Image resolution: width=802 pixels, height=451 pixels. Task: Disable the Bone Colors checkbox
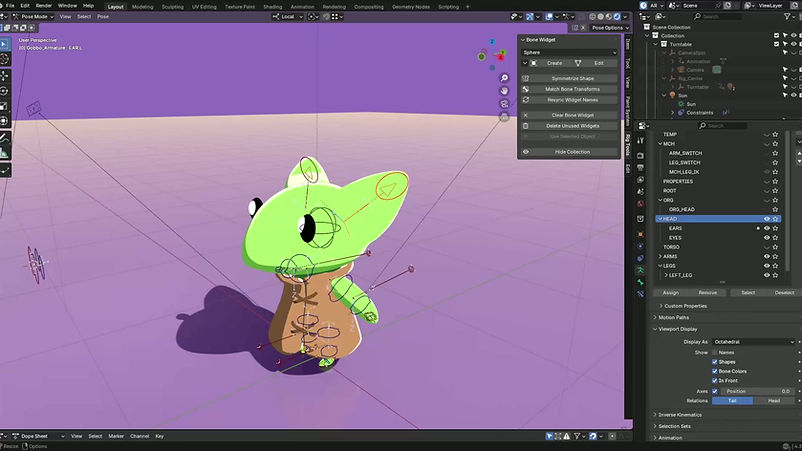pyautogui.click(x=716, y=372)
